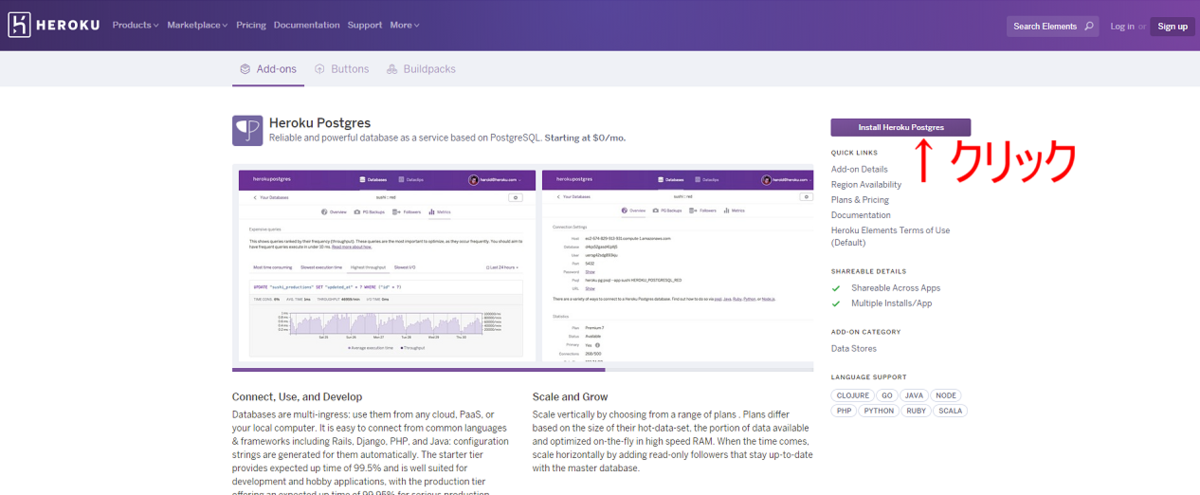Click the Log in link
The height and width of the screenshot is (495, 1200).
click(x=1122, y=26)
